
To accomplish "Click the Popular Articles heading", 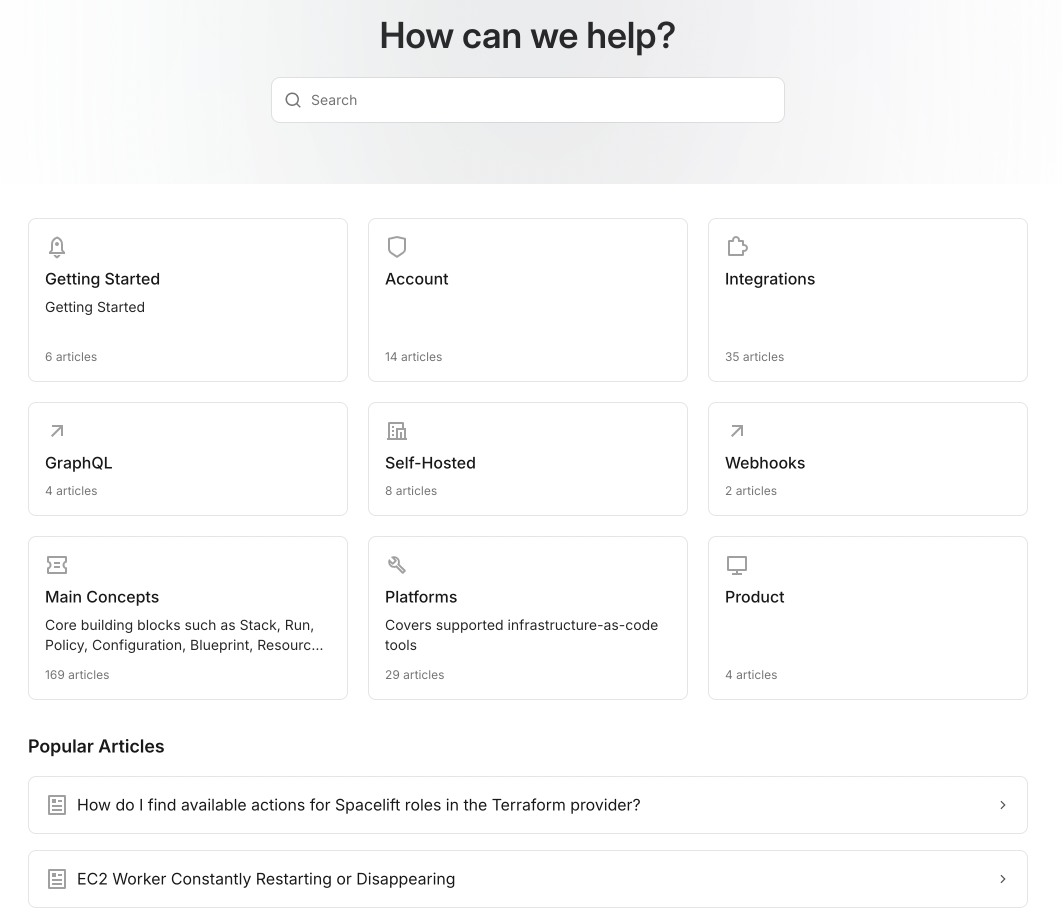I will (96, 746).
